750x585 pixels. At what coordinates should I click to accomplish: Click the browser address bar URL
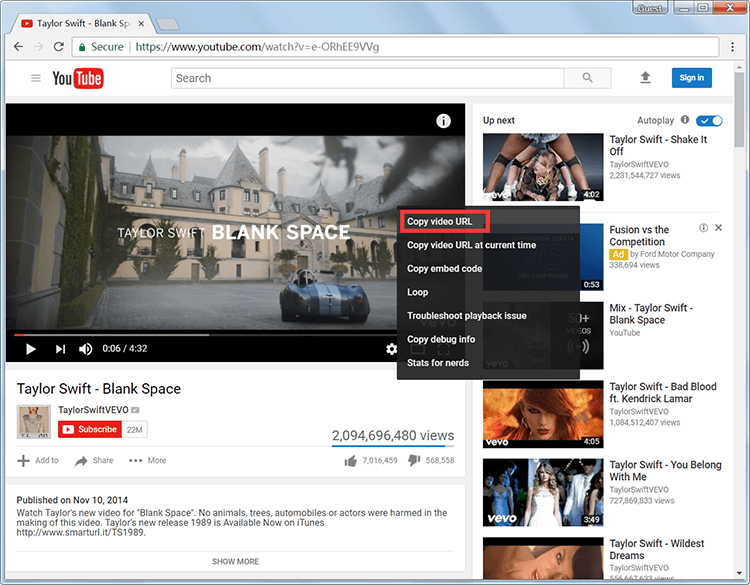[x=257, y=47]
